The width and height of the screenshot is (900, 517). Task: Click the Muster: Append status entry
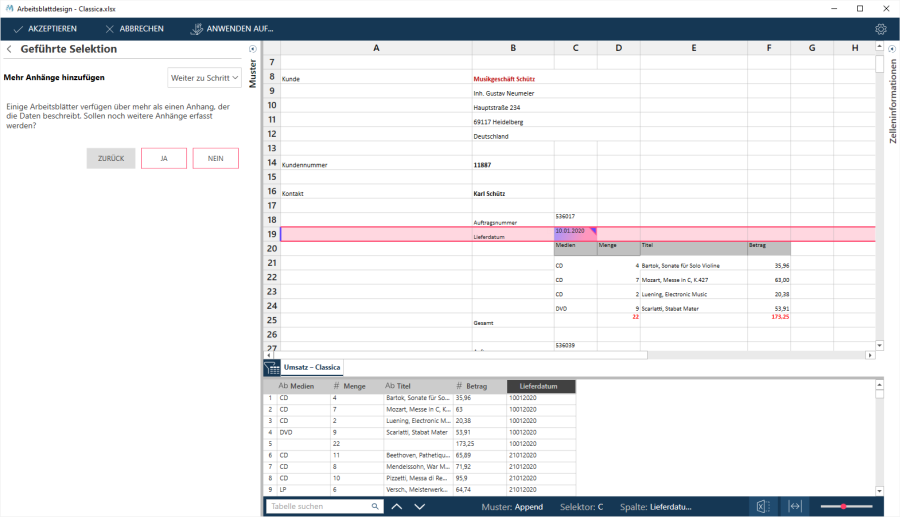pos(512,507)
